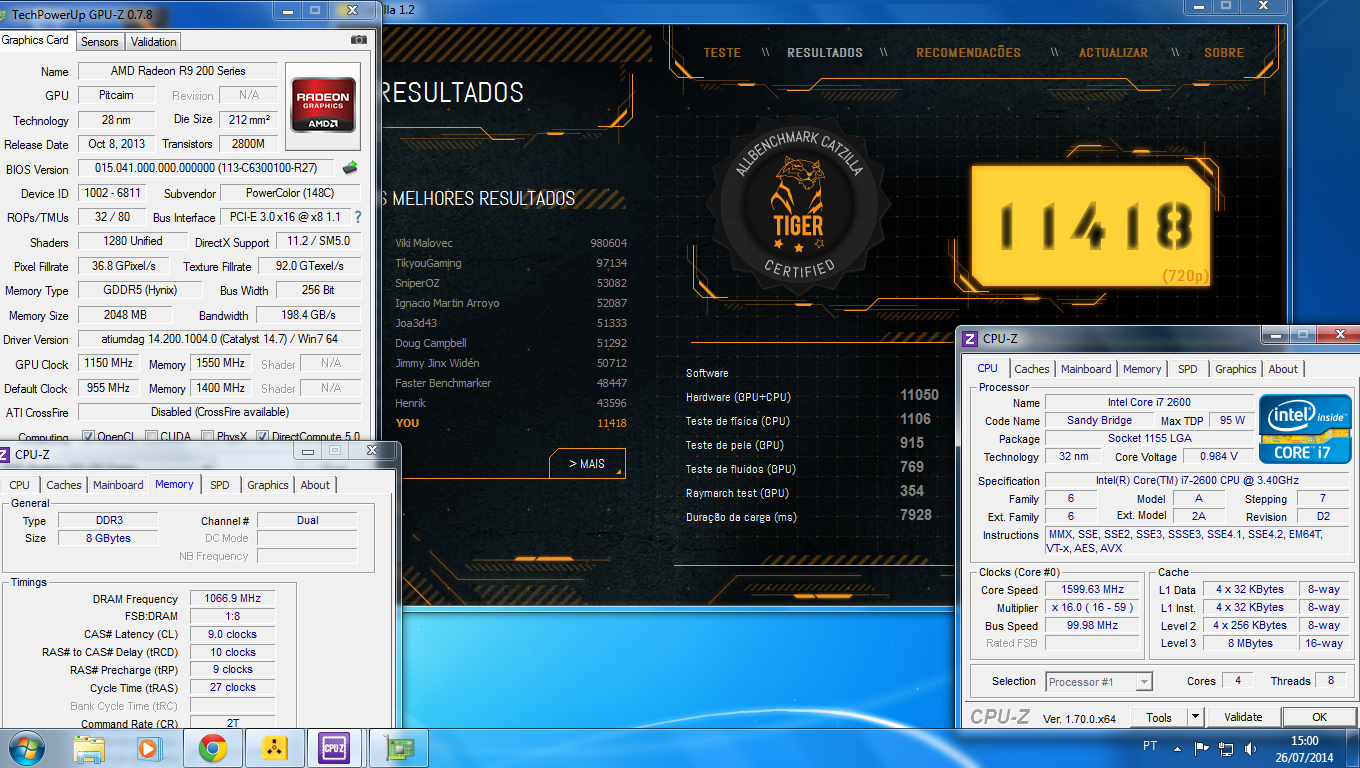1360x768 pixels.
Task: Click the Z title icon of the CPU-Z processor window
Action: [x=969, y=339]
